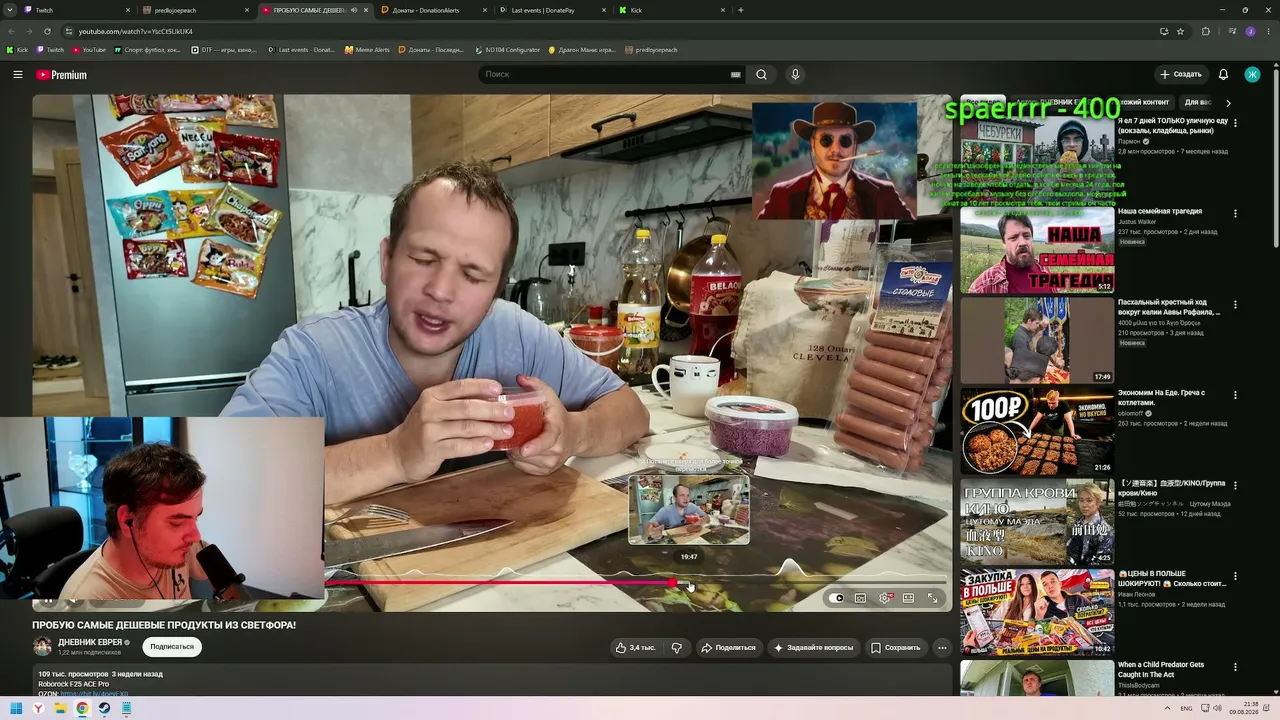Screen dimensions: 1280x720
Task: Open Chrome from the taskbar
Action: [x=82, y=709]
